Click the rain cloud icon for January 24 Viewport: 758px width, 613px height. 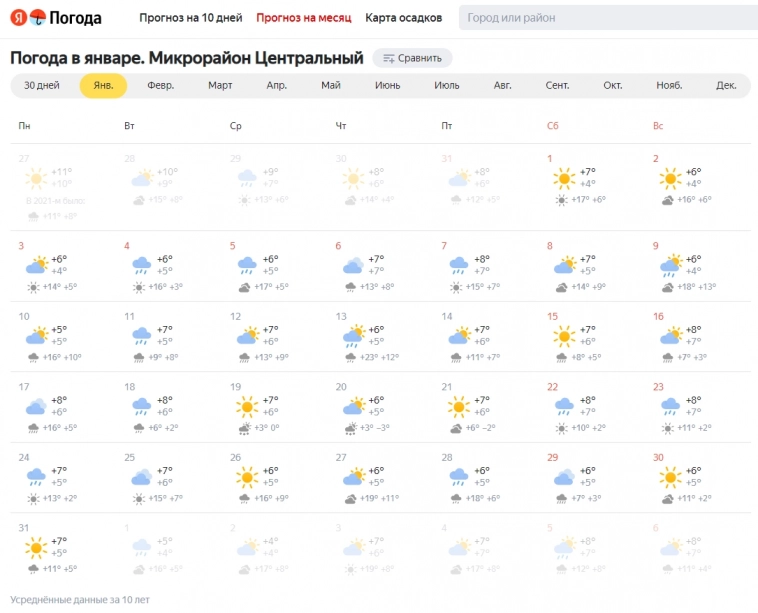coord(36,477)
